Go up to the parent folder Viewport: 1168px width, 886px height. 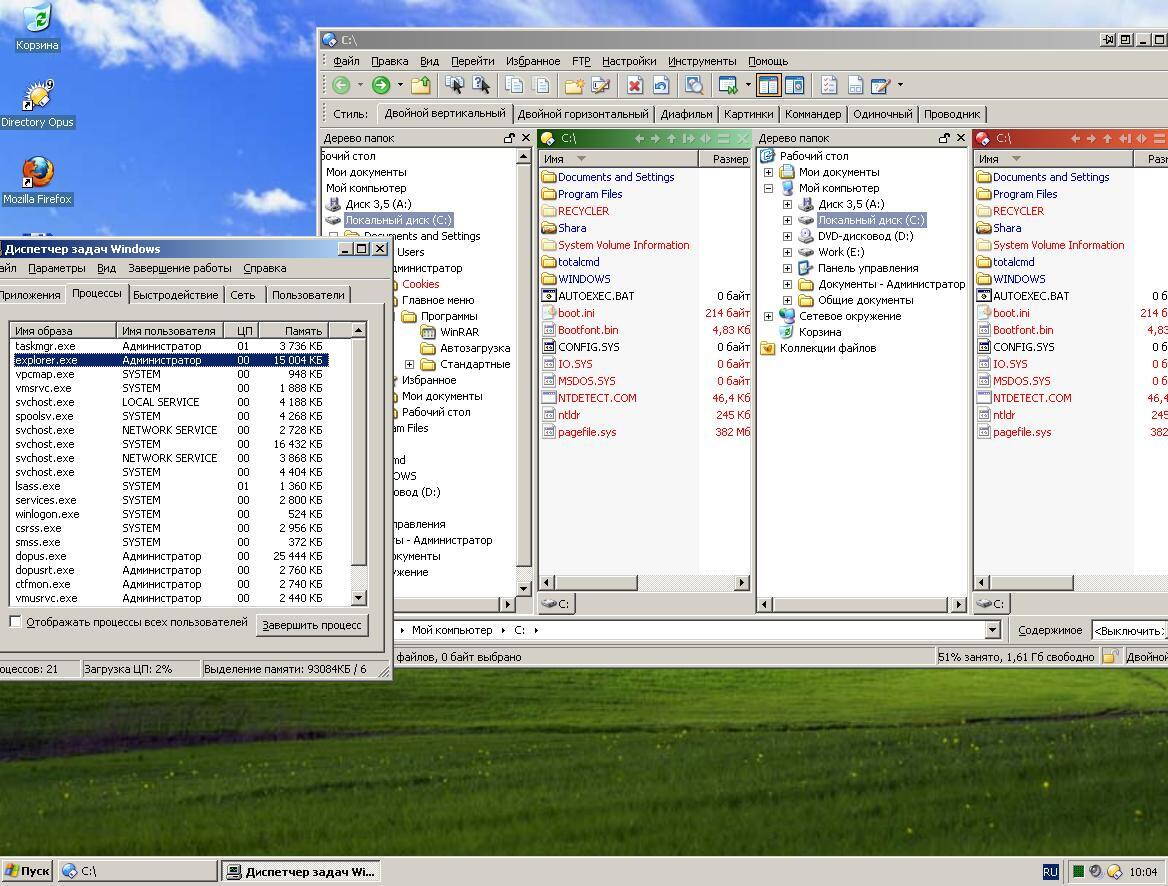[421, 85]
